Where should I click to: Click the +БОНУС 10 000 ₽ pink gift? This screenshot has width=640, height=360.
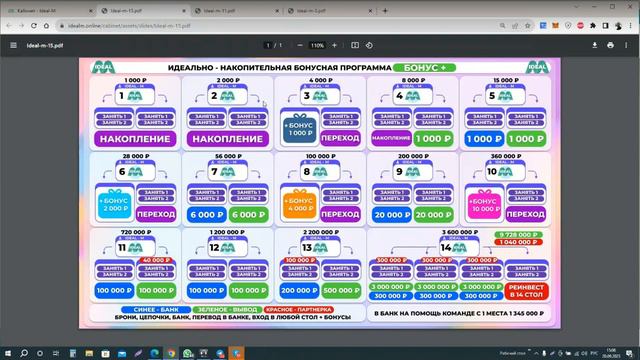coord(484,204)
